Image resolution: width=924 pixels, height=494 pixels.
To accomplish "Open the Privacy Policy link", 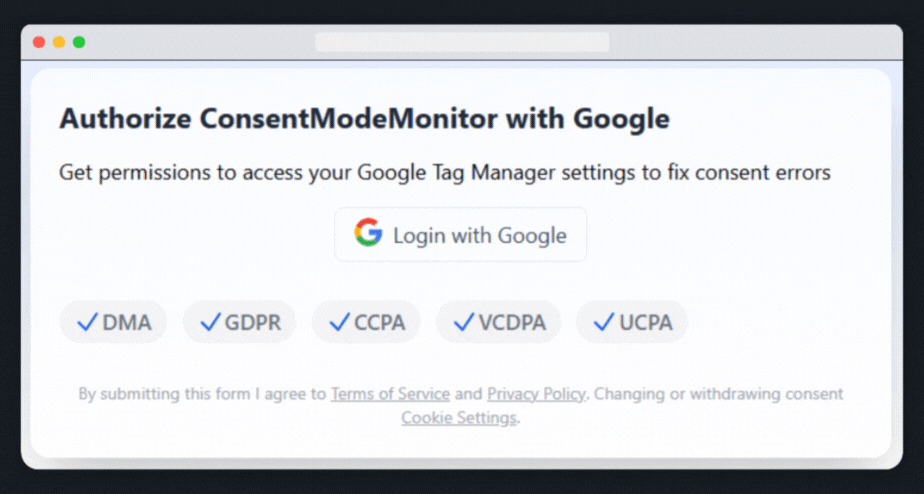I will click(536, 394).
